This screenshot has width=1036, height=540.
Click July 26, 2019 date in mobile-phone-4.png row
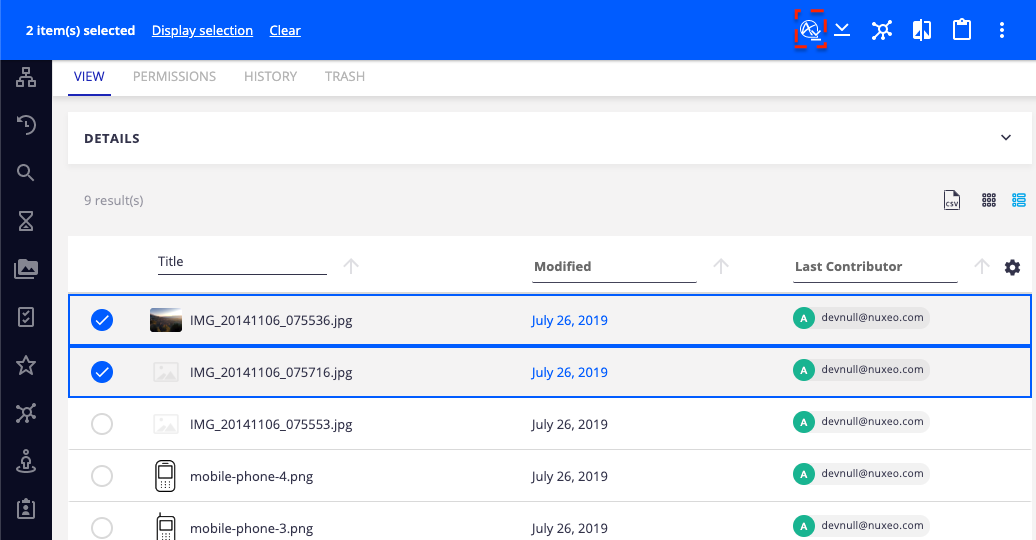[x=570, y=477]
